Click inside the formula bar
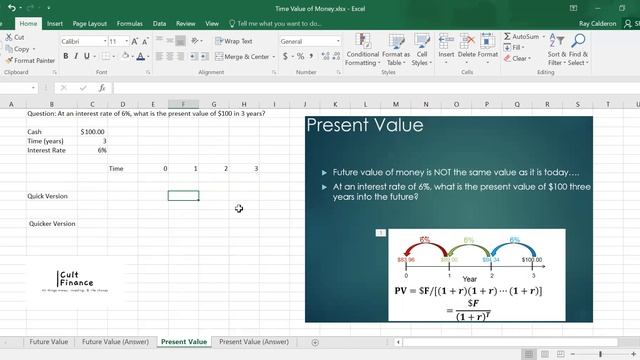This screenshot has height=360, width=640. (376, 88)
